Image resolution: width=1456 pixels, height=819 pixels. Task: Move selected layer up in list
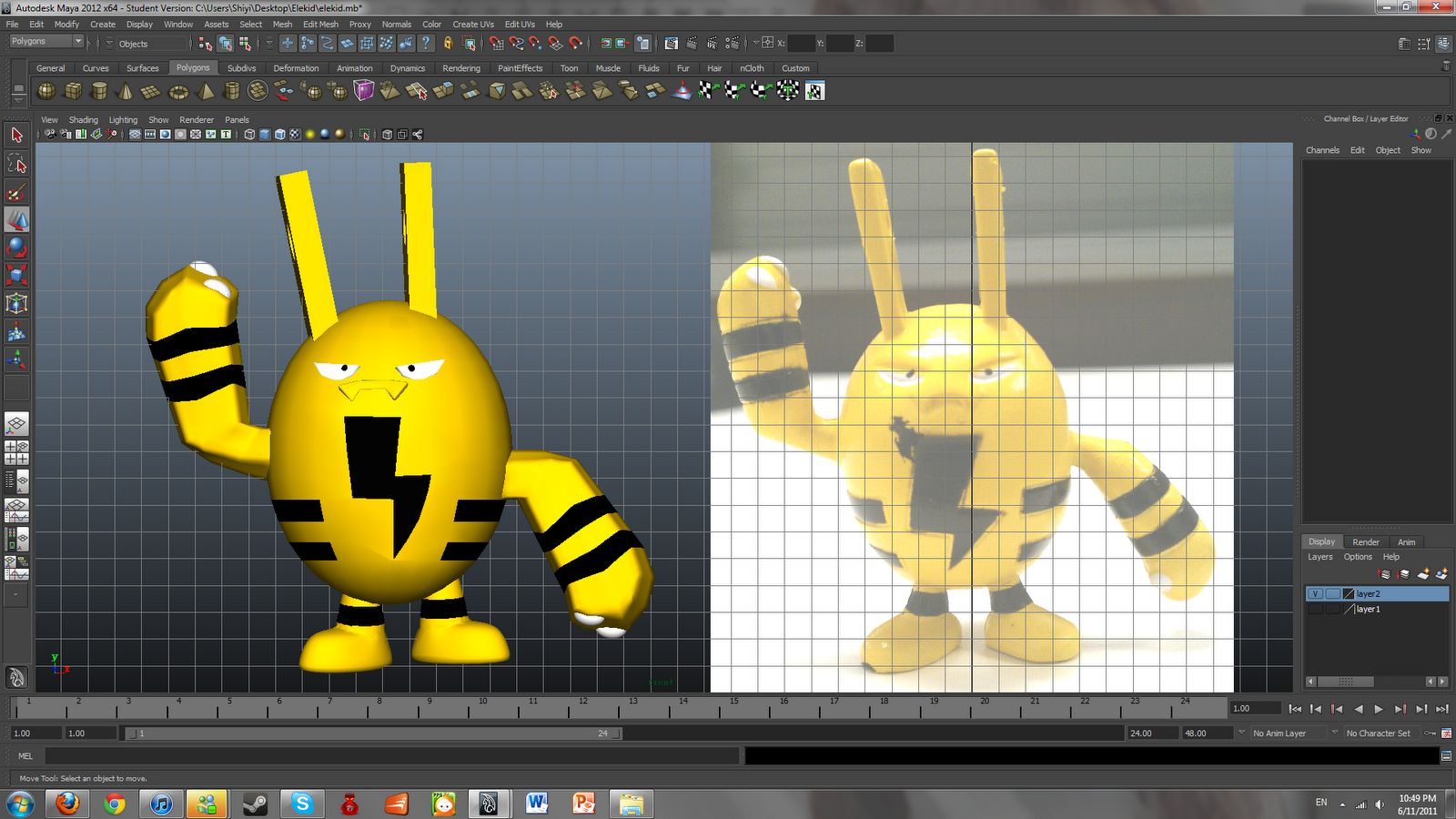[x=1385, y=574]
